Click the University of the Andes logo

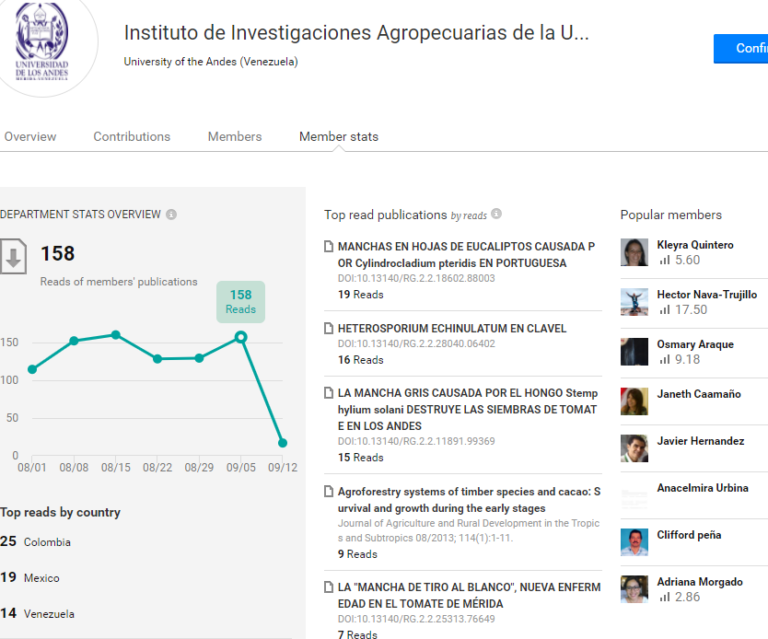click(x=42, y=43)
